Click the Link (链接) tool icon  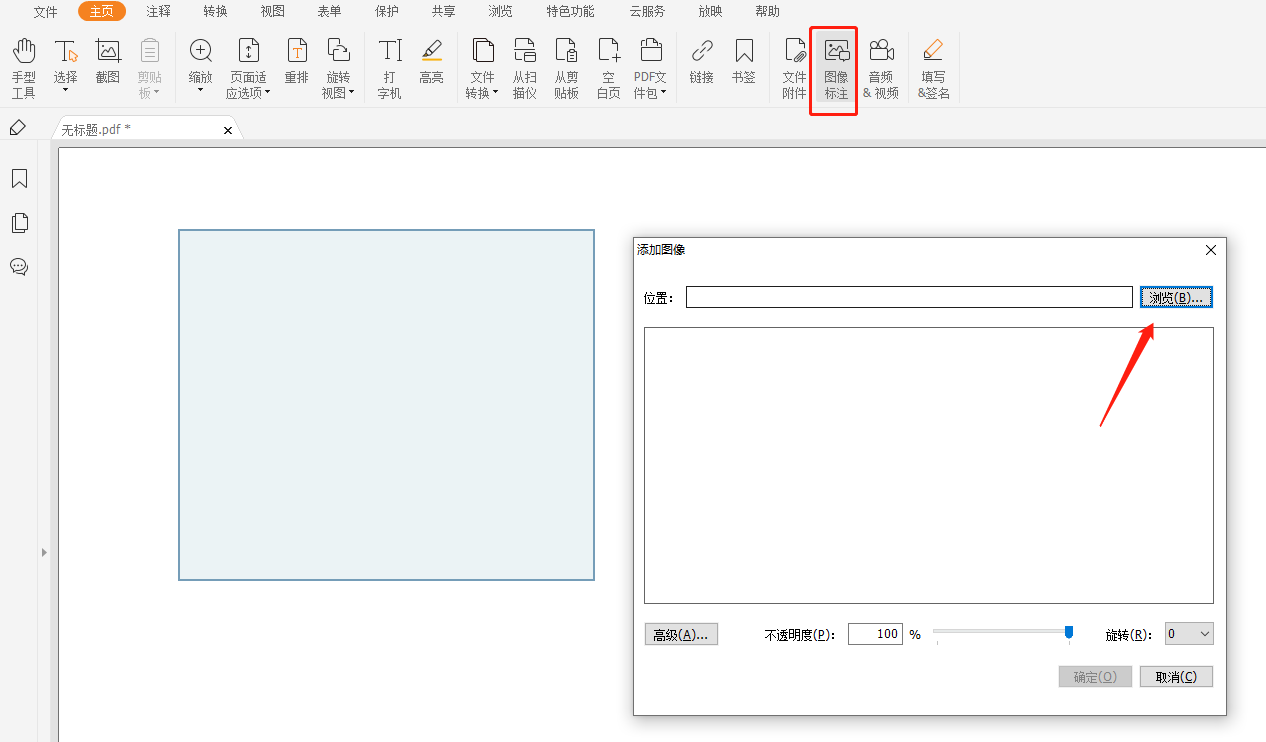[x=702, y=61]
